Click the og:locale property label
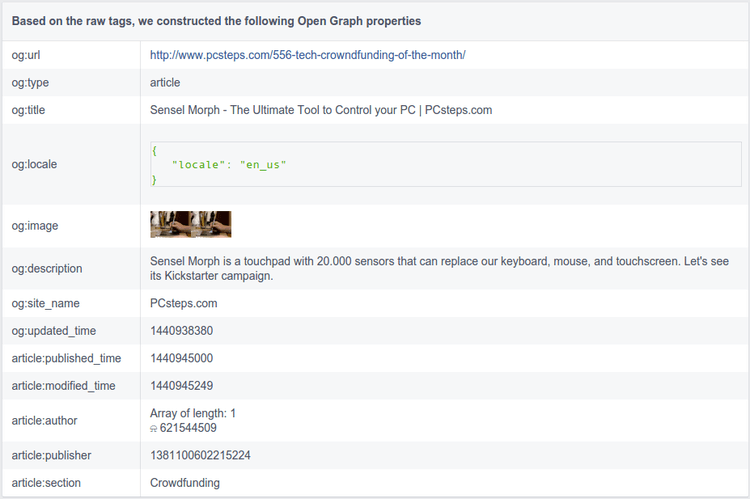Image resolution: width=750 pixels, height=499 pixels. coord(34,164)
